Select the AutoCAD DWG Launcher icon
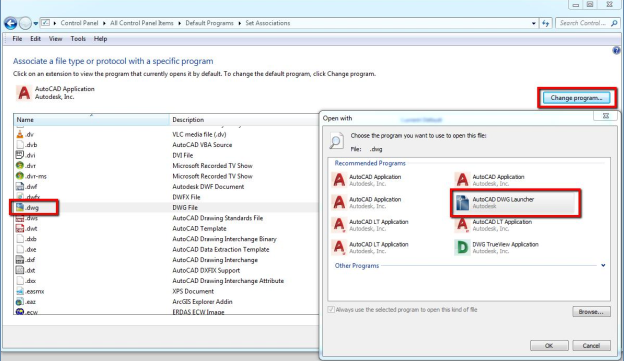Image resolution: width=624 pixels, height=361 pixels. click(x=462, y=203)
